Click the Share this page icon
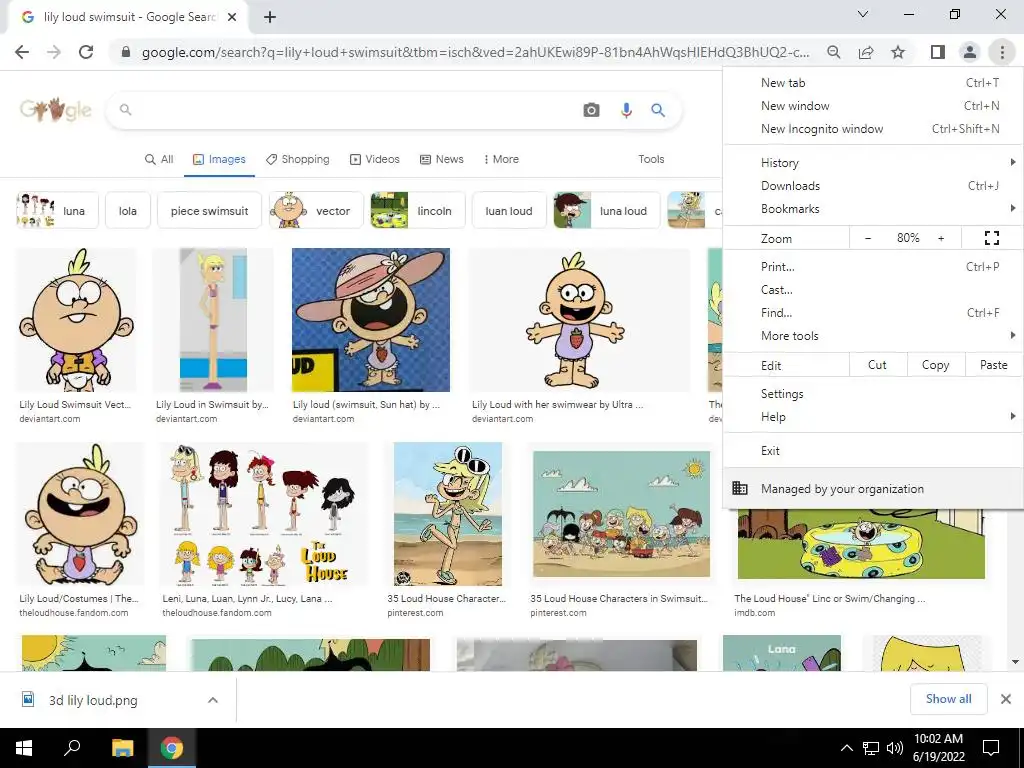This screenshot has height=768, width=1024. (x=866, y=52)
